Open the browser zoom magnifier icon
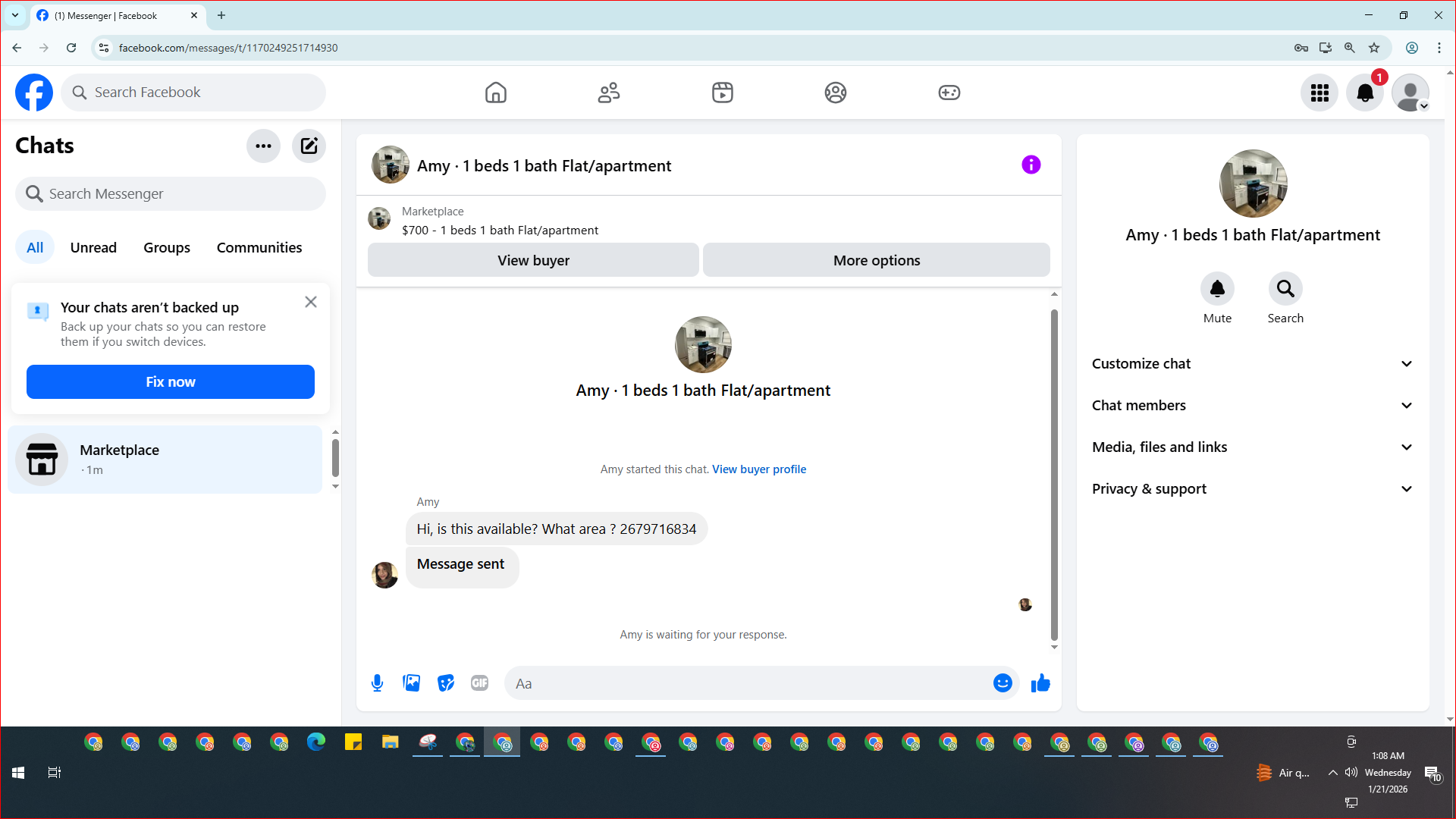Image resolution: width=1456 pixels, height=819 pixels. [1350, 48]
